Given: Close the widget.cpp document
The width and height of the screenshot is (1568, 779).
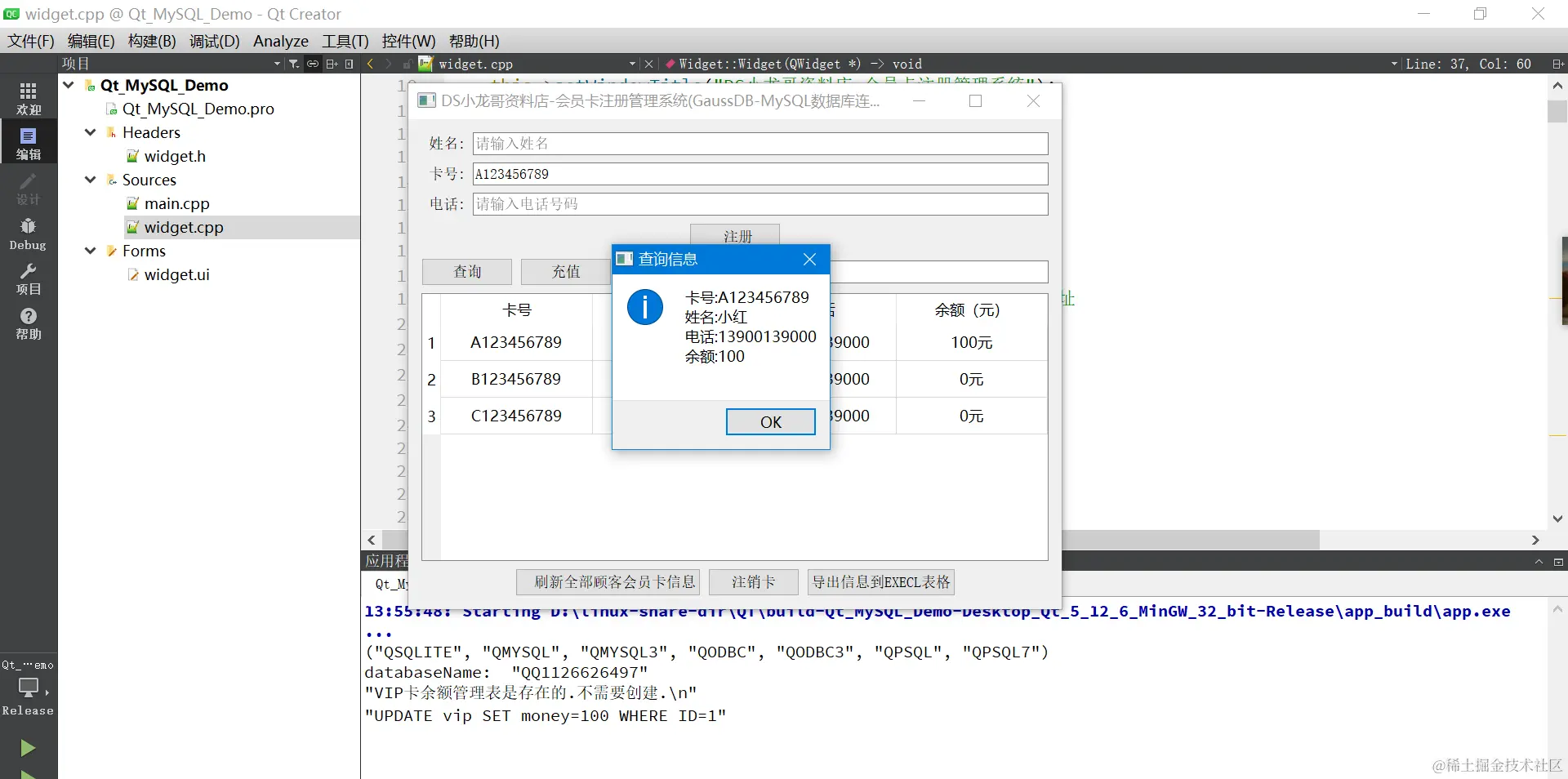Looking at the screenshot, I should [648, 64].
